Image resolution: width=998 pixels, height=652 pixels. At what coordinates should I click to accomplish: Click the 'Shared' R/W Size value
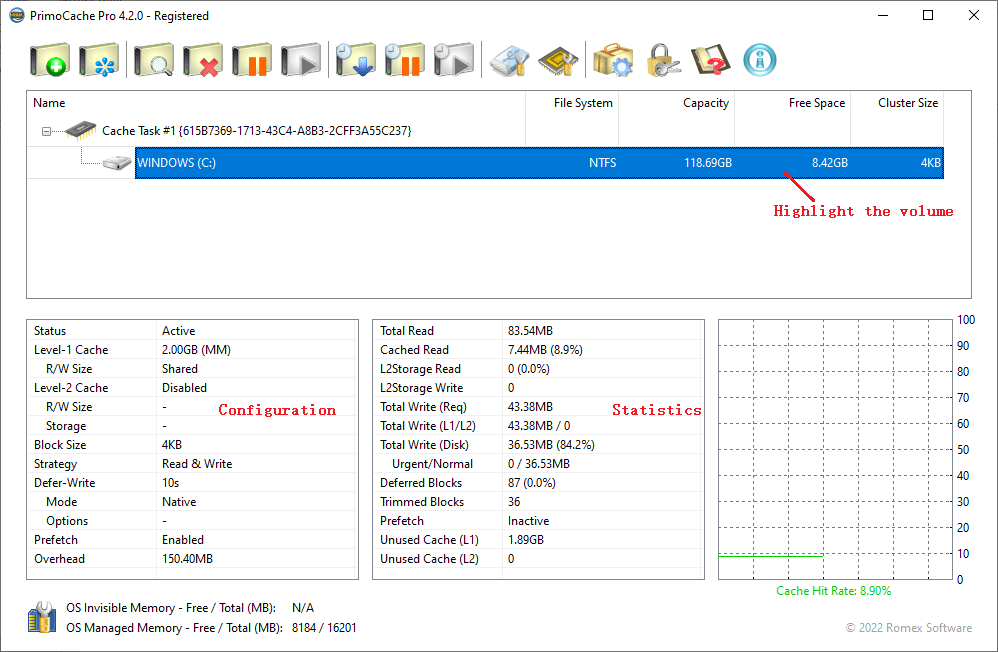[x=179, y=369]
